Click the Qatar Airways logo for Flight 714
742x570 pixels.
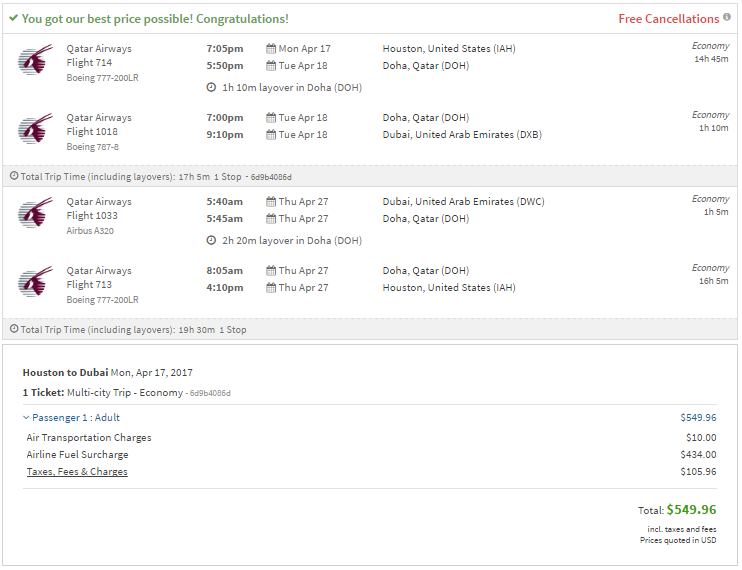coord(35,60)
